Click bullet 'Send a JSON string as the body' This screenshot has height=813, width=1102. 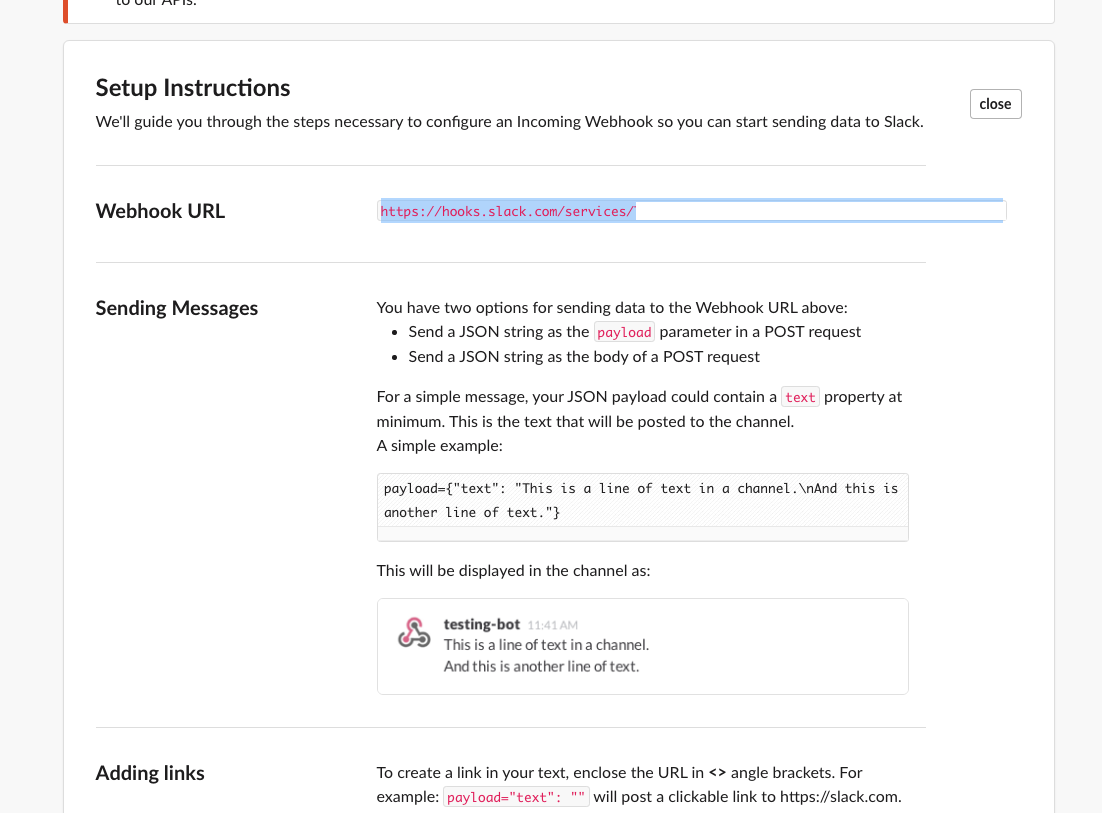[584, 356]
